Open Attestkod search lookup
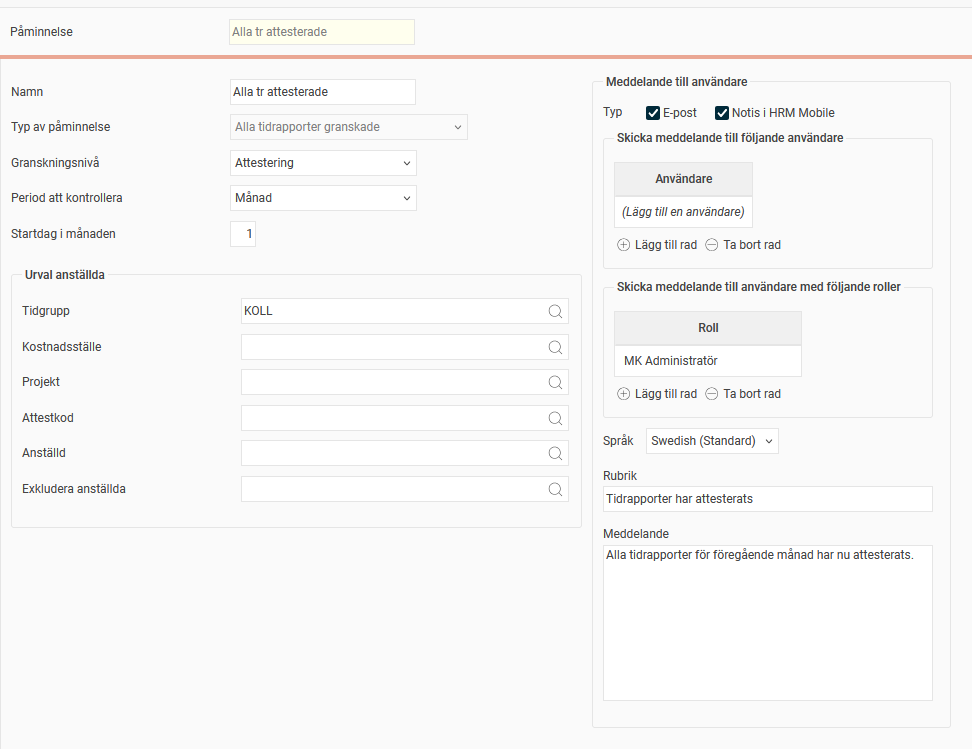Viewport: 972px width, 749px height. pos(555,418)
